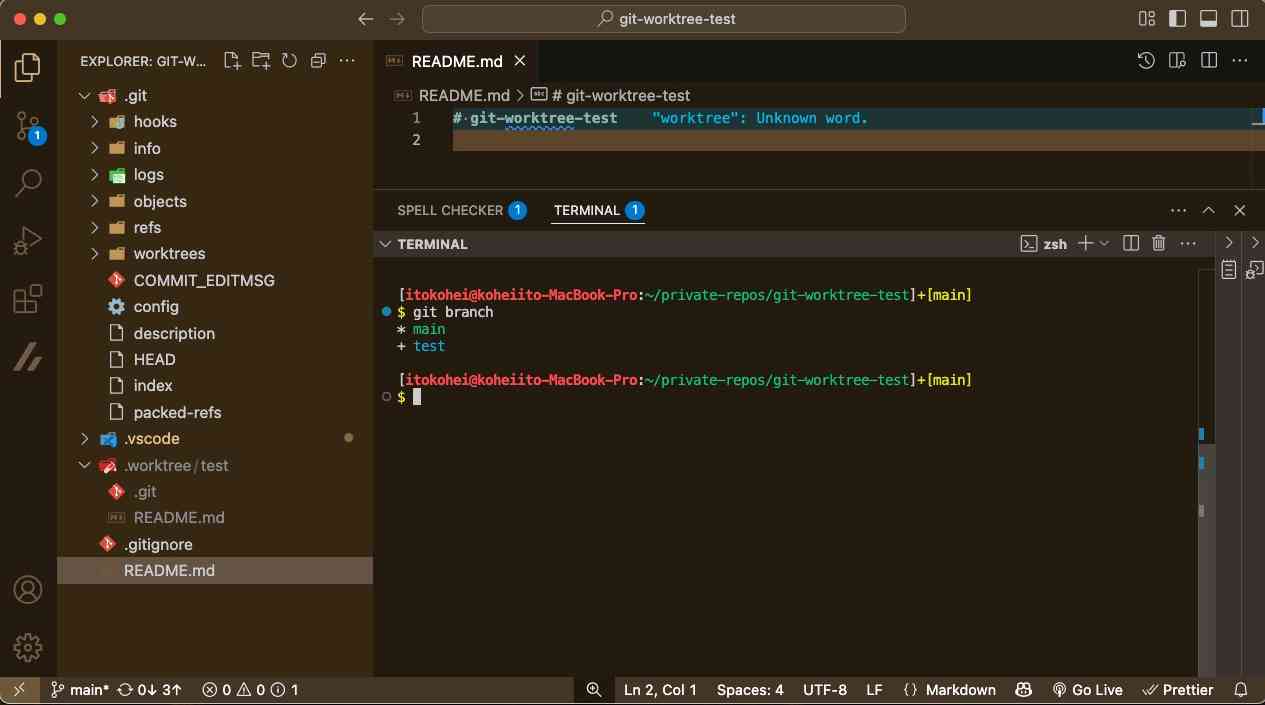Screen dimensions: 1265x705
Task: Open Run and Debug view
Action: pos(28,241)
